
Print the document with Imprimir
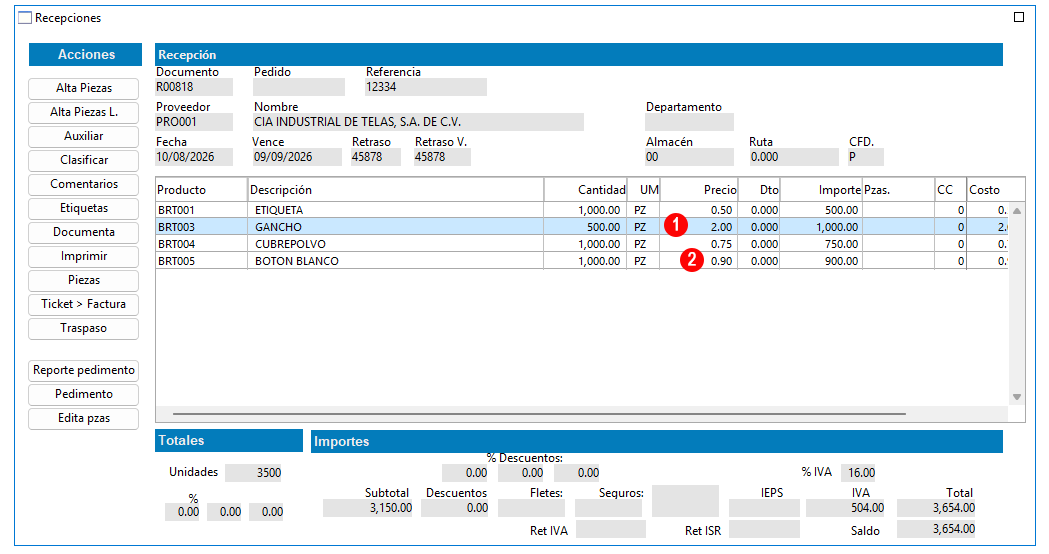pyautogui.click(x=84, y=256)
